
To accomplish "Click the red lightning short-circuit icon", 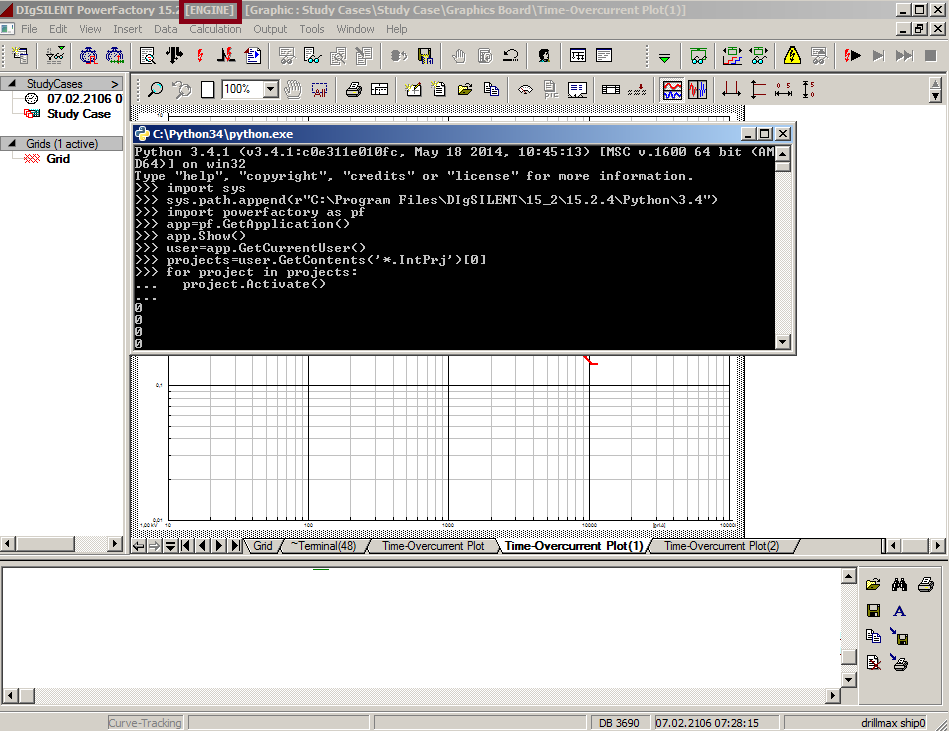I will point(200,55).
